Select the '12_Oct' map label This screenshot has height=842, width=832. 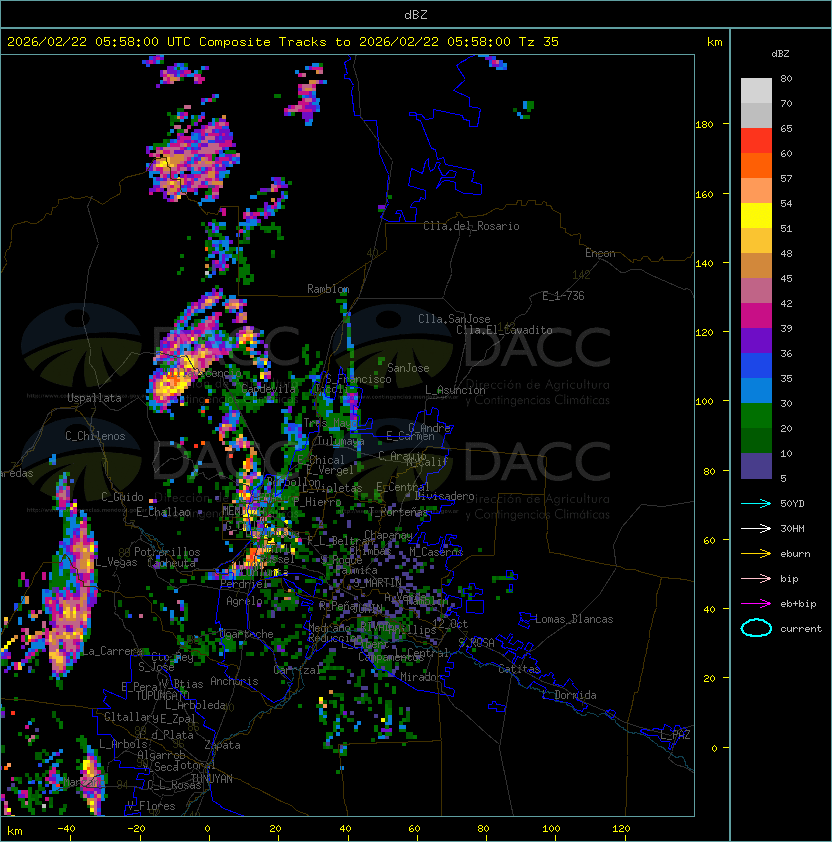[x=450, y=624]
